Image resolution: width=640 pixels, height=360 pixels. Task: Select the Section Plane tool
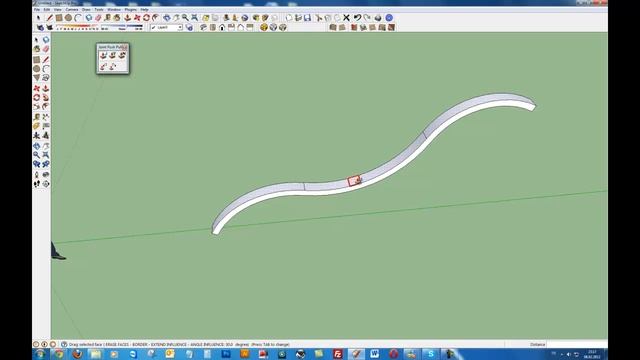pyautogui.click(x=46, y=184)
